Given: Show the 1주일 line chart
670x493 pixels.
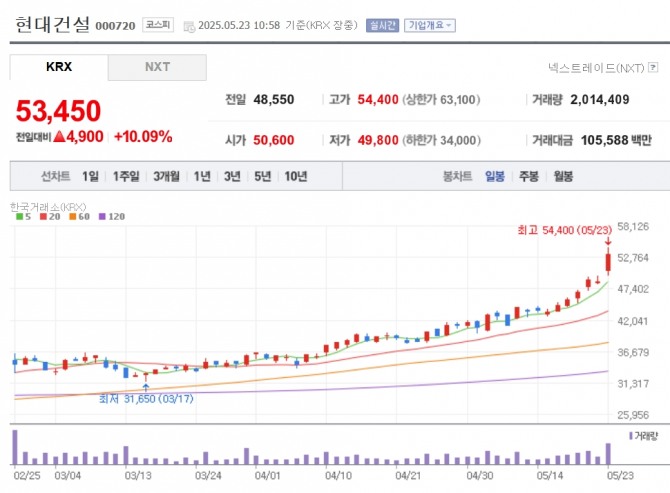Looking at the screenshot, I should [126, 176].
